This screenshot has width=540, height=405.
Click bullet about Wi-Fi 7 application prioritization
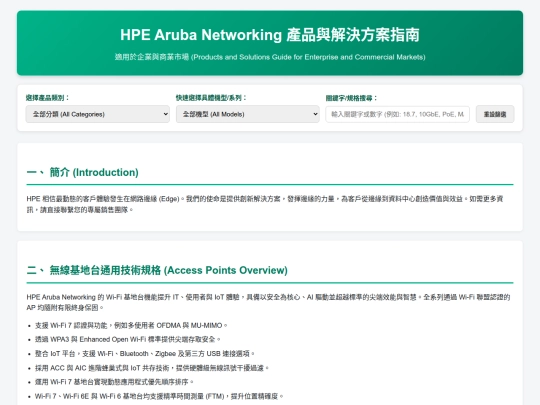coord(114,382)
